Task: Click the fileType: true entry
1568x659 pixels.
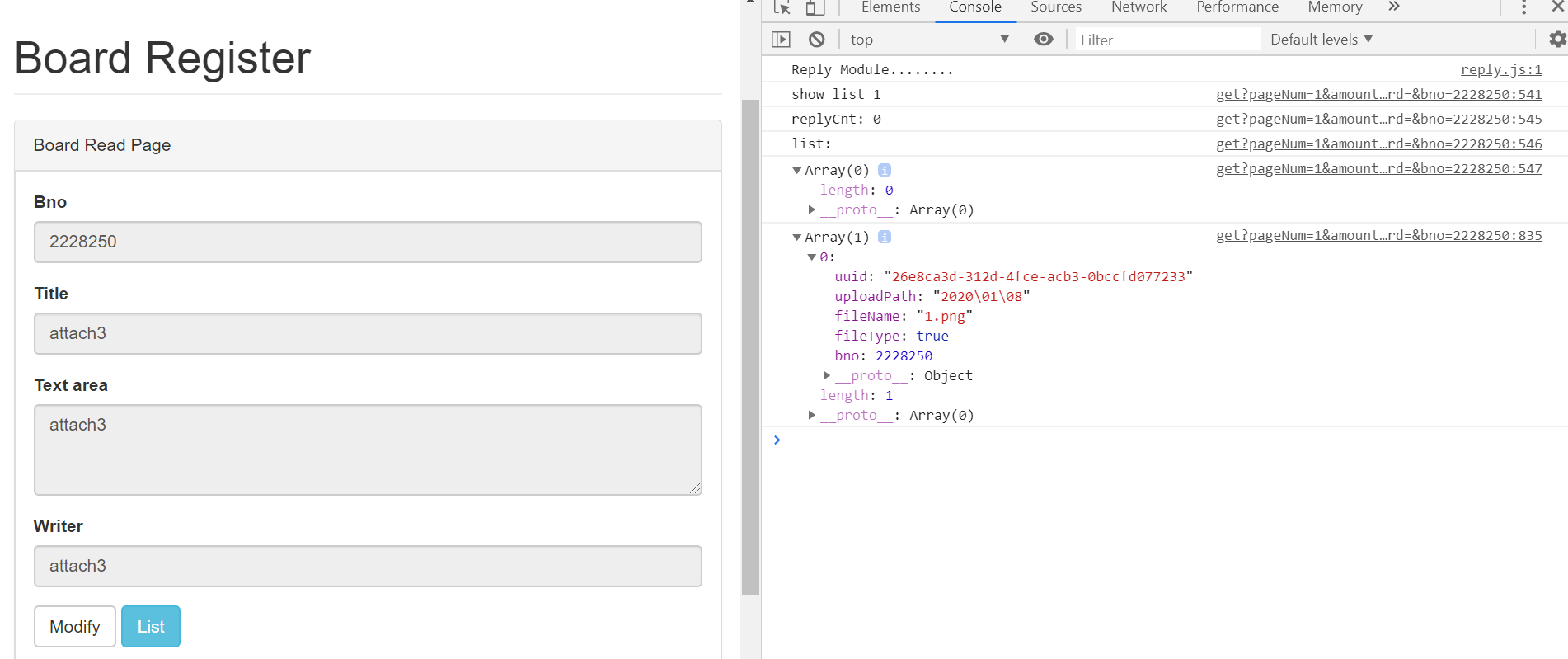Action: 891,336
